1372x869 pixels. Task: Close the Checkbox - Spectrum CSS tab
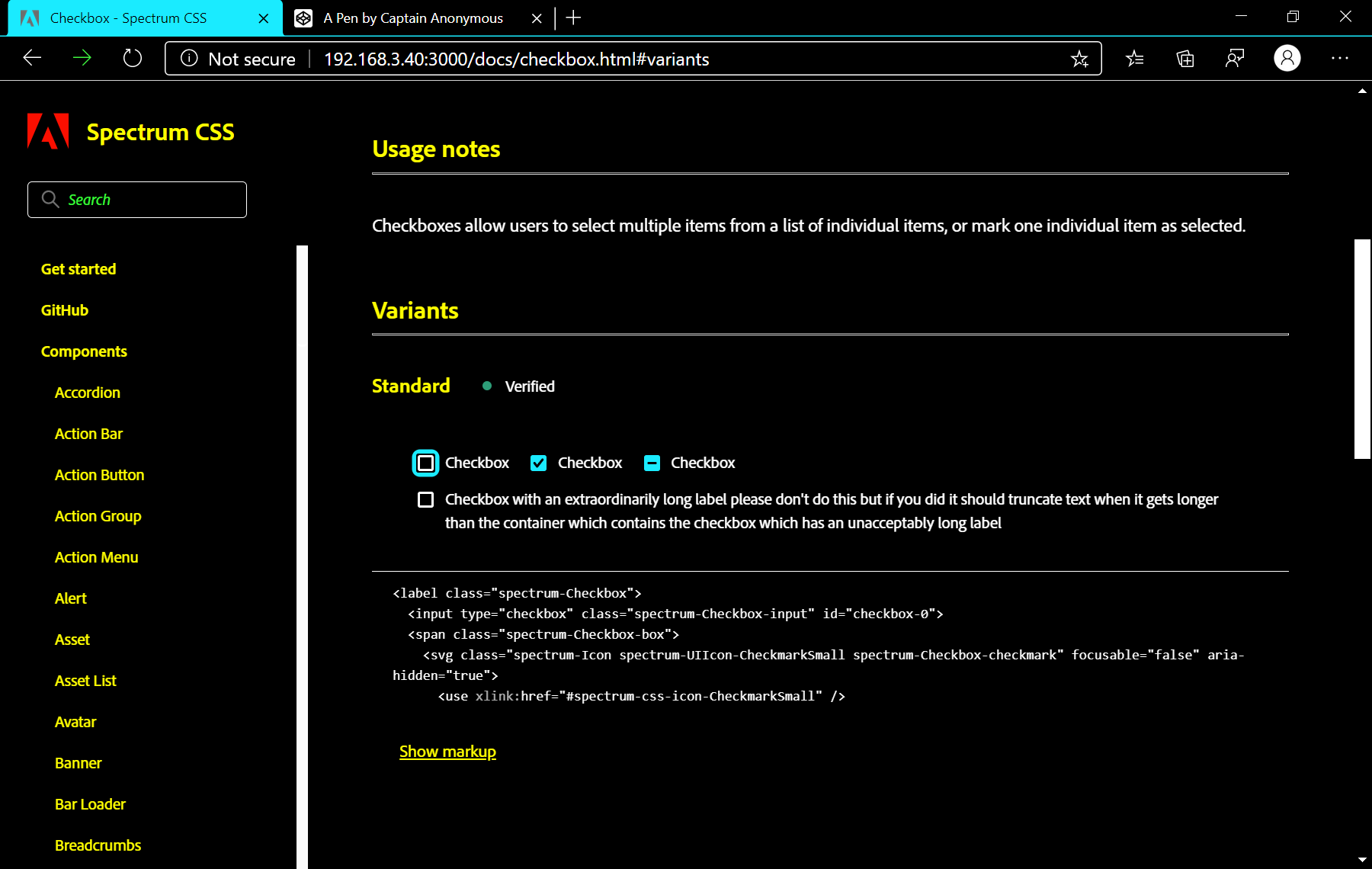264,18
